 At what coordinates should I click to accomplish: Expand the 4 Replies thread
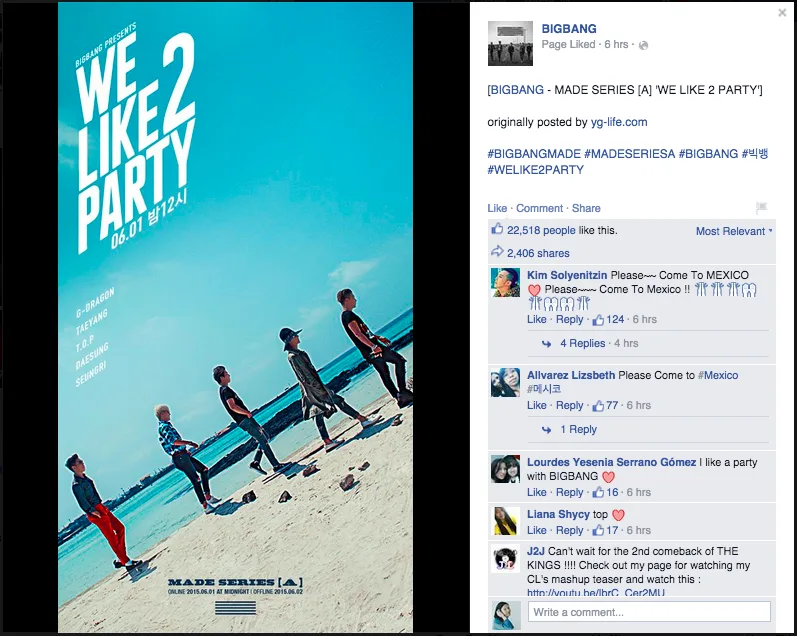coord(583,343)
